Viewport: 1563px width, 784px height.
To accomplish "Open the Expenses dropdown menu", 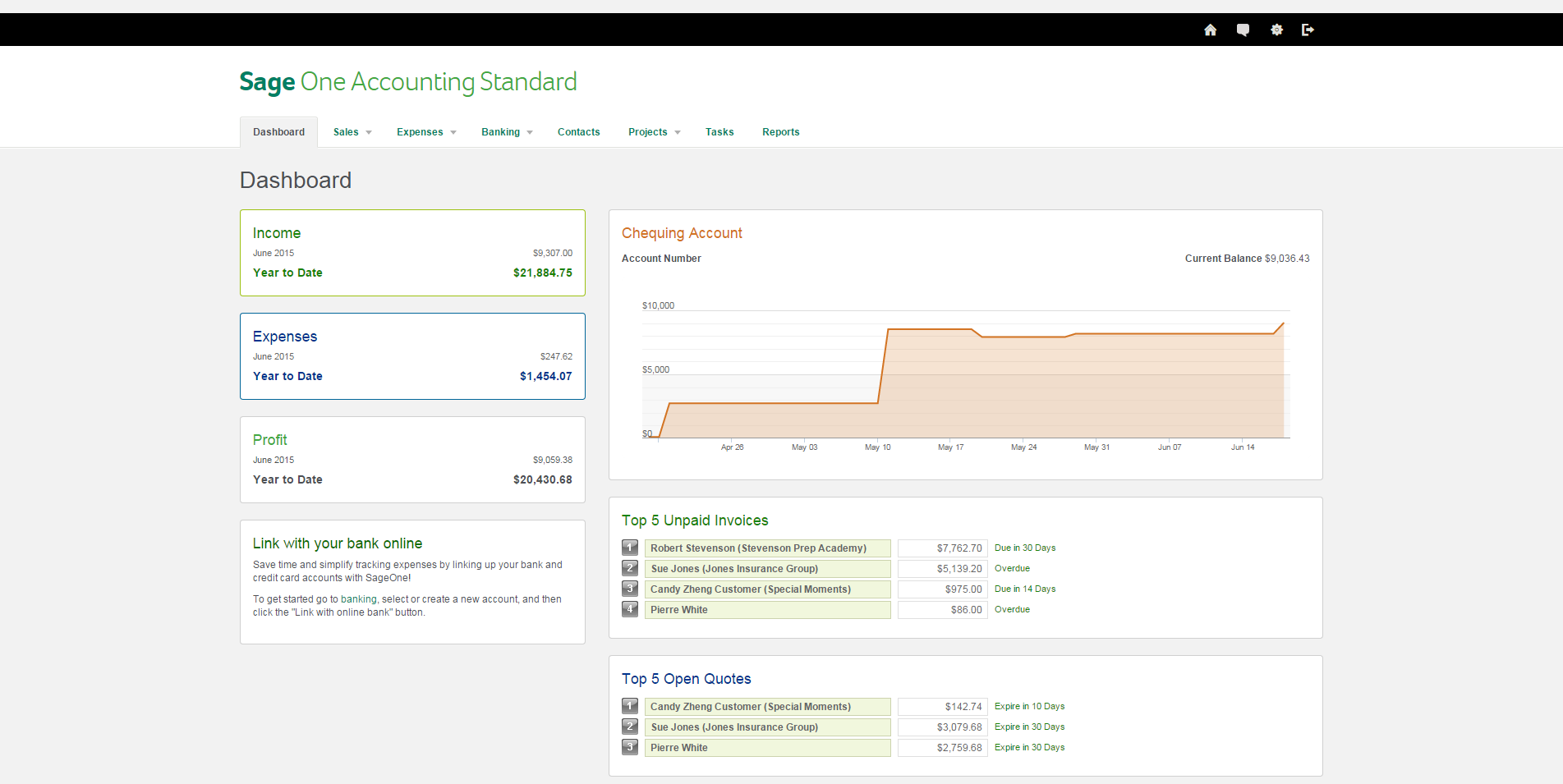I will [x=425, y=131].
